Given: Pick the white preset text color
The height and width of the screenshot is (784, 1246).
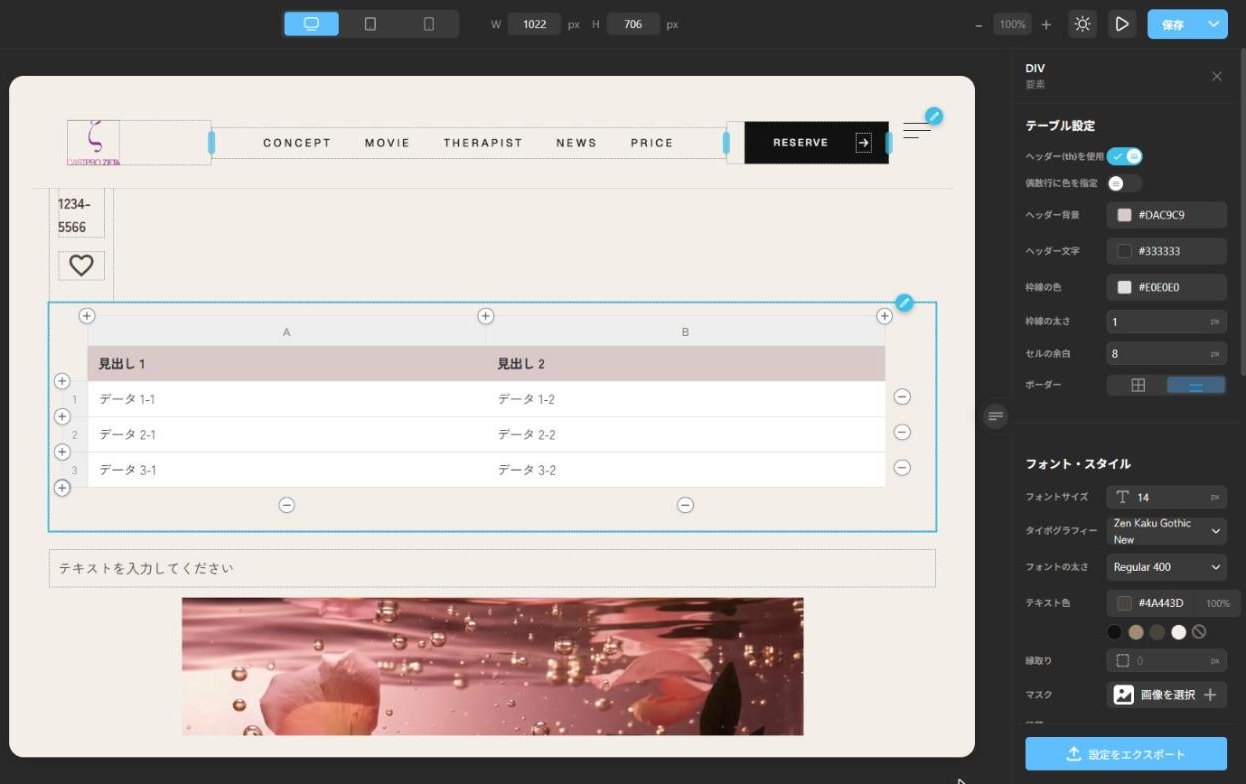Looking at the screenshot, I should (x=1178, y=632).
